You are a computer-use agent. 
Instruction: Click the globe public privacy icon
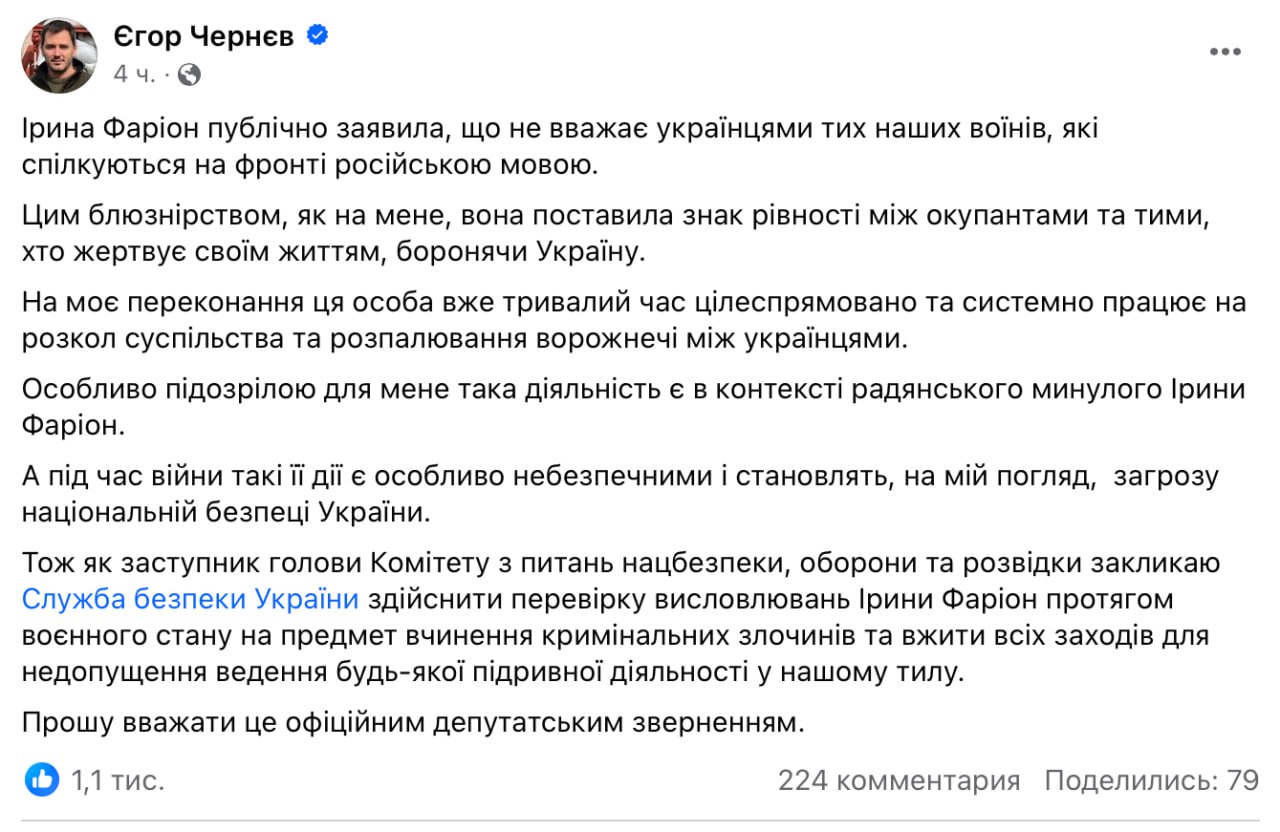(189, 74)
